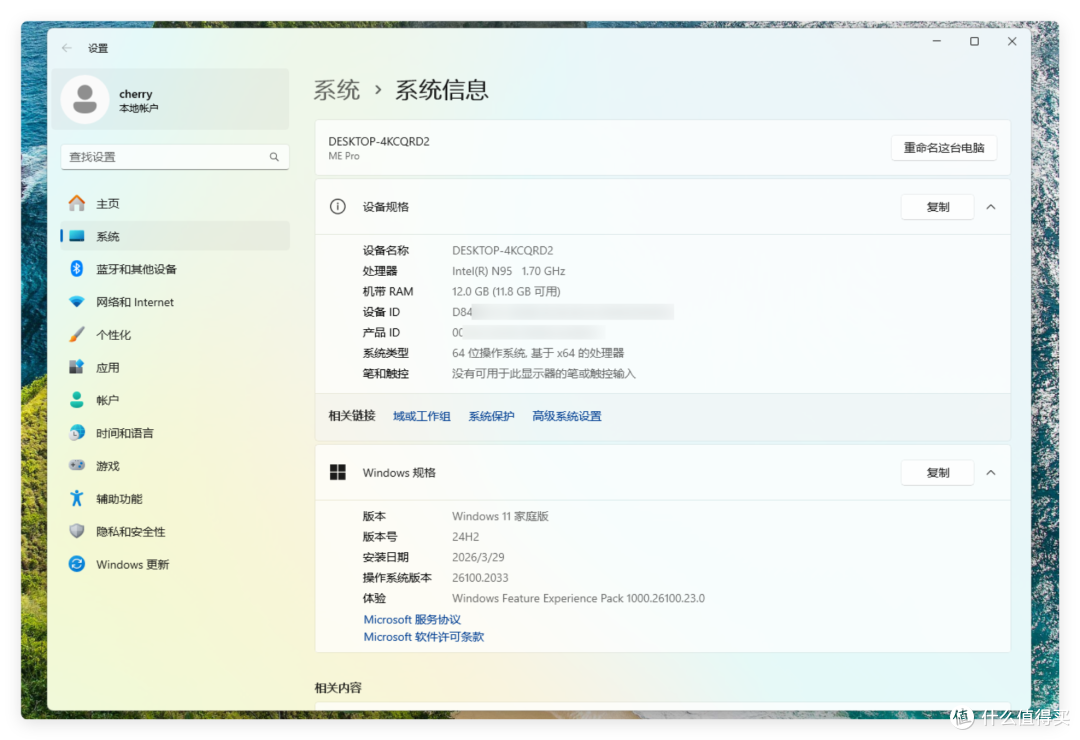Click the Windows logo icon beside Windows 规格
This screenshot has width=1080, height=740.
[338, 473]
